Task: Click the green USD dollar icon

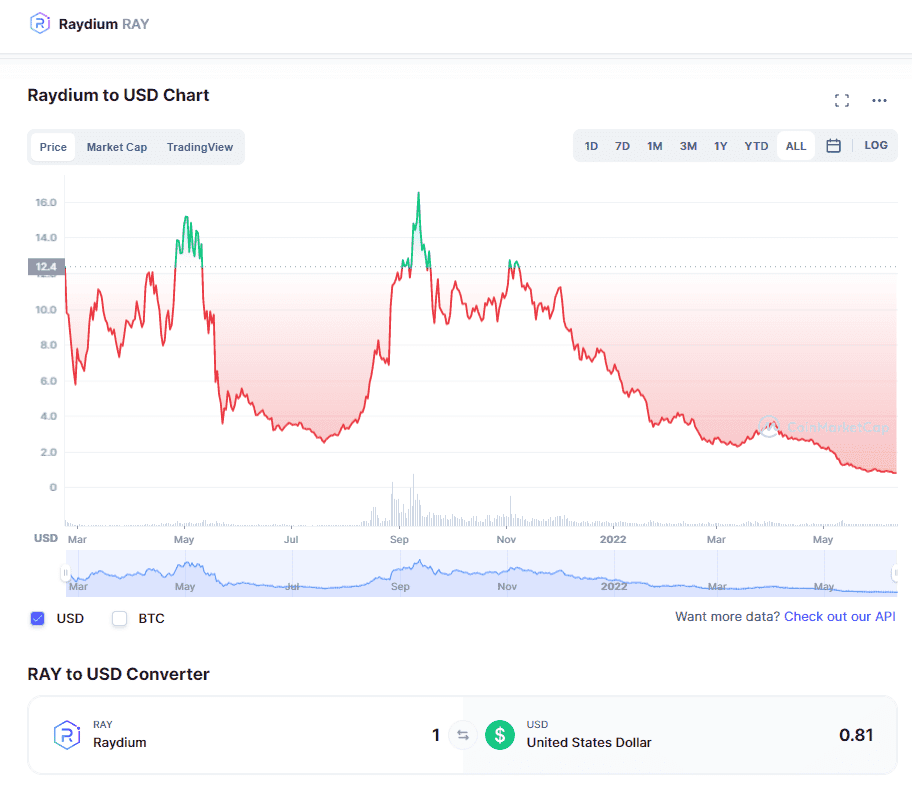Action: click(x=500, y=736)
